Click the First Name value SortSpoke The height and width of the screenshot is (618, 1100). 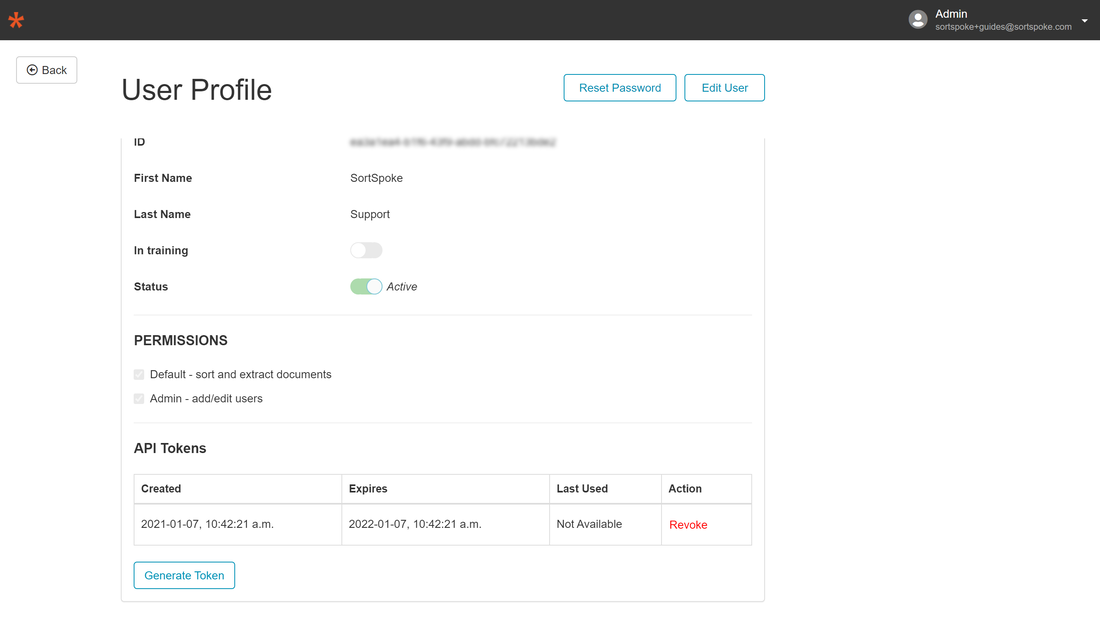click(x=376, y=178)
